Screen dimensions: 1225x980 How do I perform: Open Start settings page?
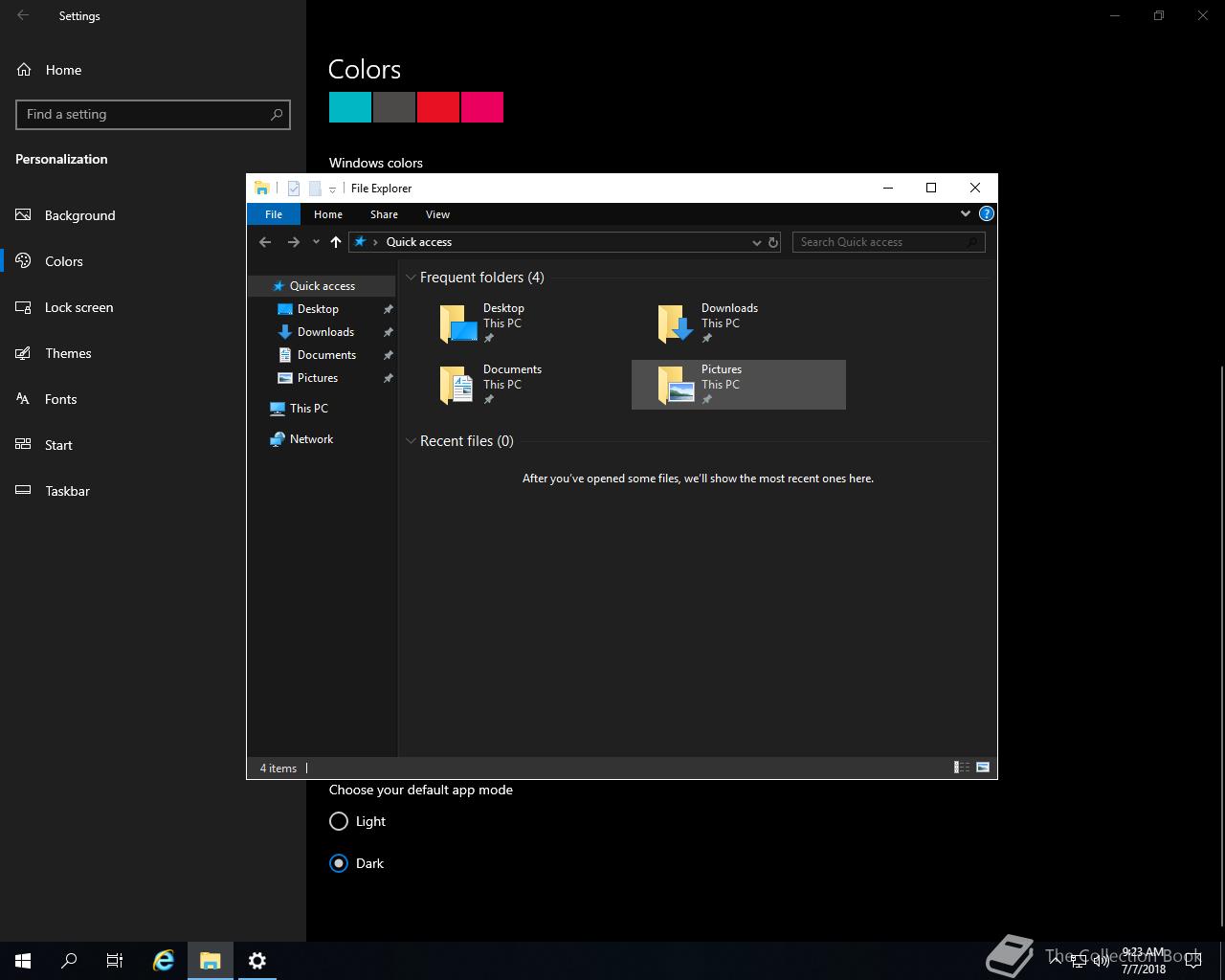click(153, 445)
